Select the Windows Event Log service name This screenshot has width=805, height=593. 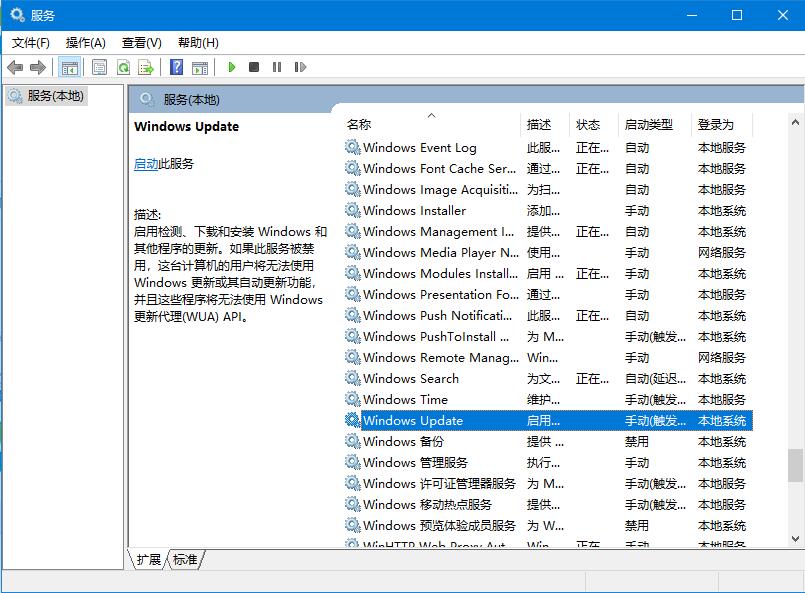[420, 148]
